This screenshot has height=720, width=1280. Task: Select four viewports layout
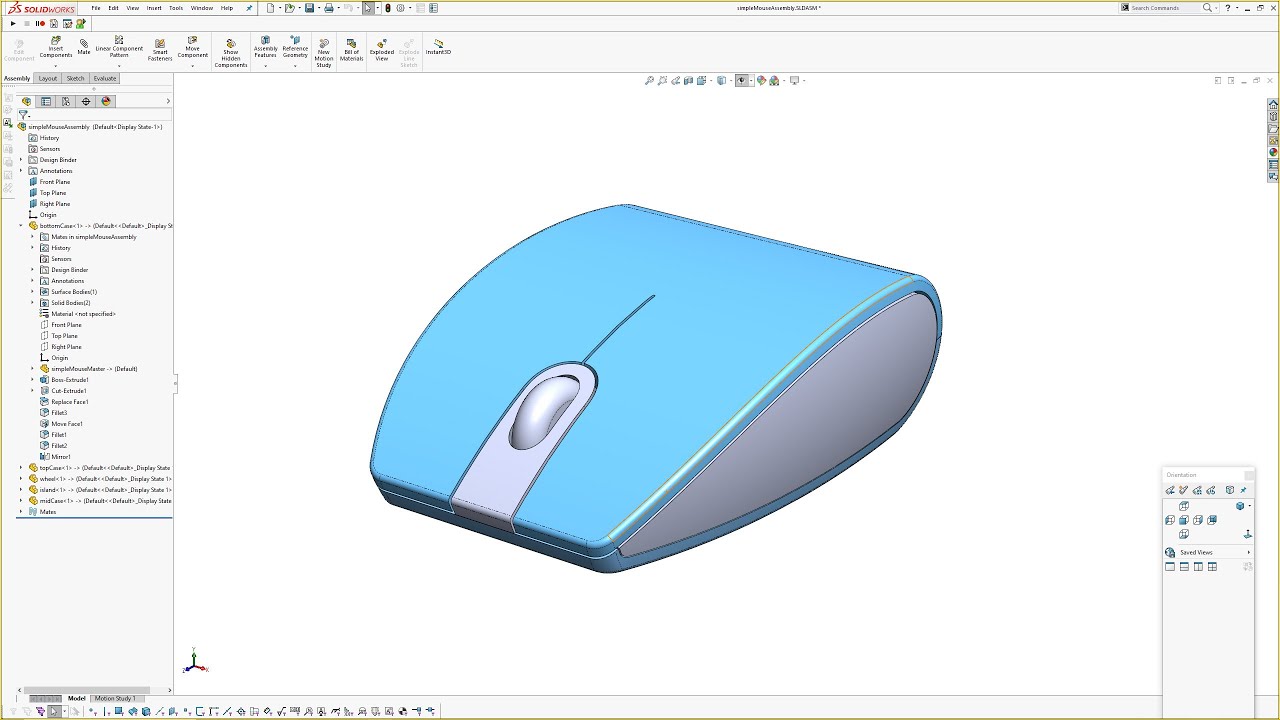click(1212, 567)
